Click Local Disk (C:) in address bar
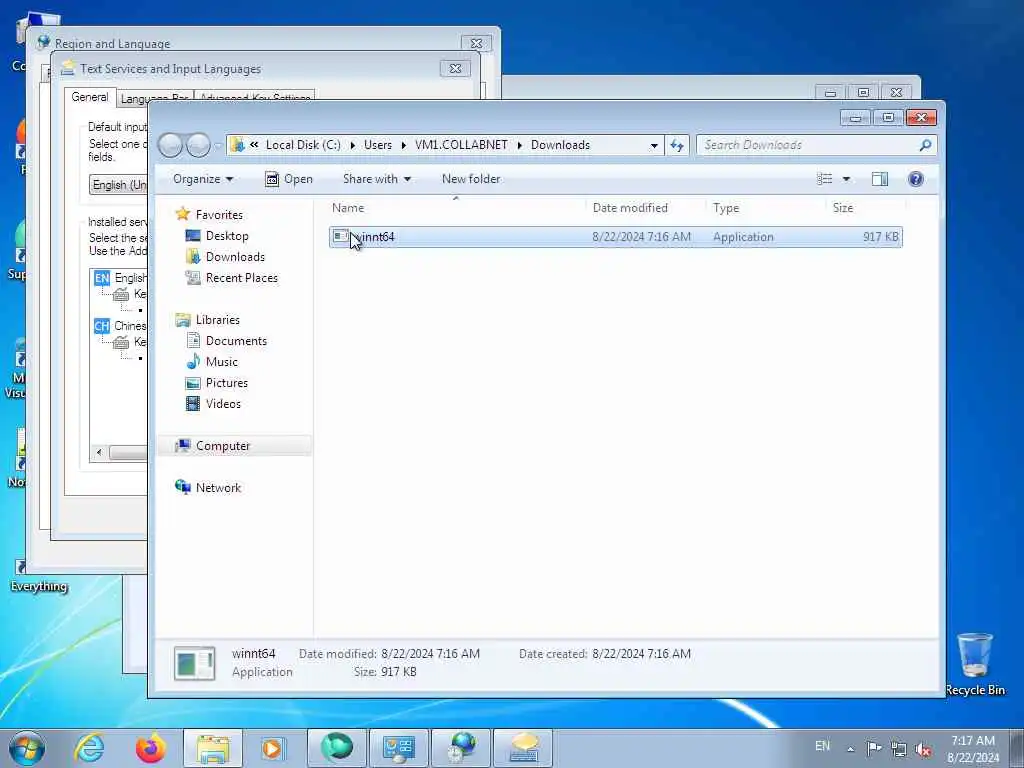1024x768 pixels. (x=302, y=145)
